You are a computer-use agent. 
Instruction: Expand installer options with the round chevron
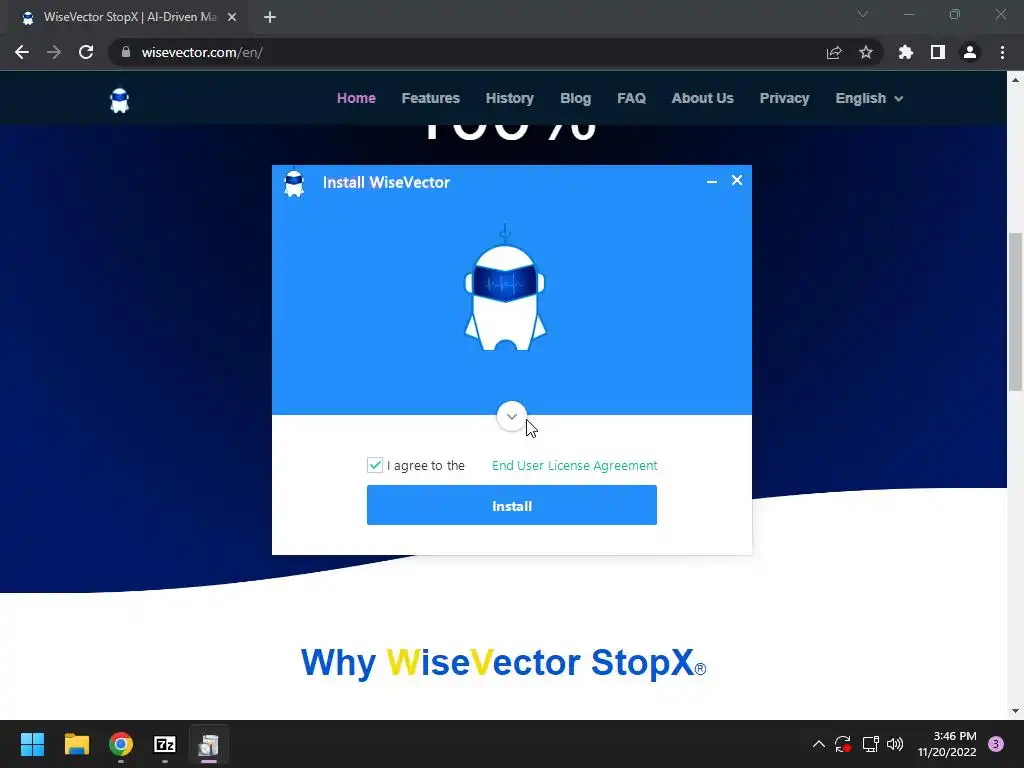(511, 417)
